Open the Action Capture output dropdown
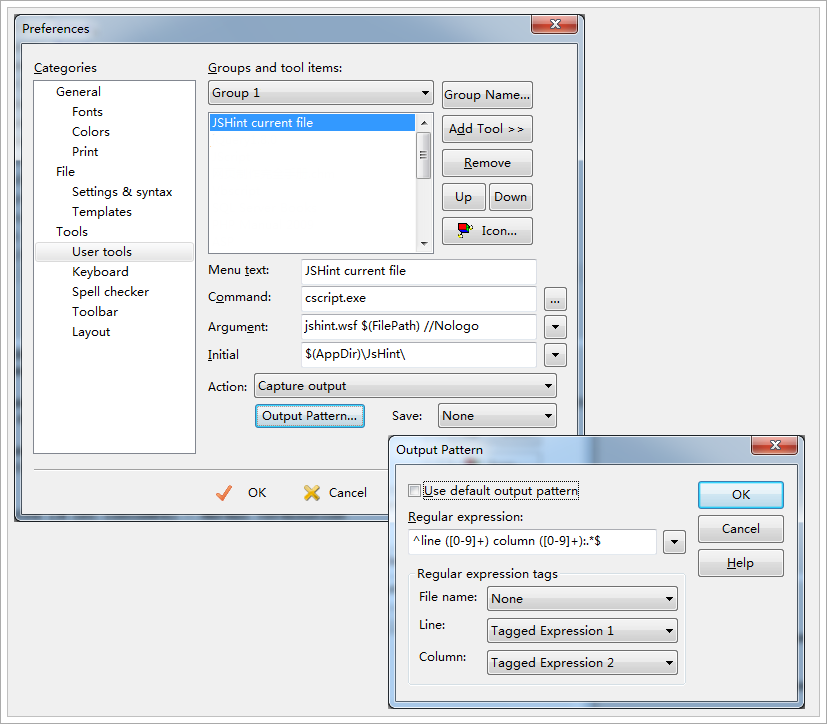The height and width of the screenshot is (724, 827). click(405, 386)
